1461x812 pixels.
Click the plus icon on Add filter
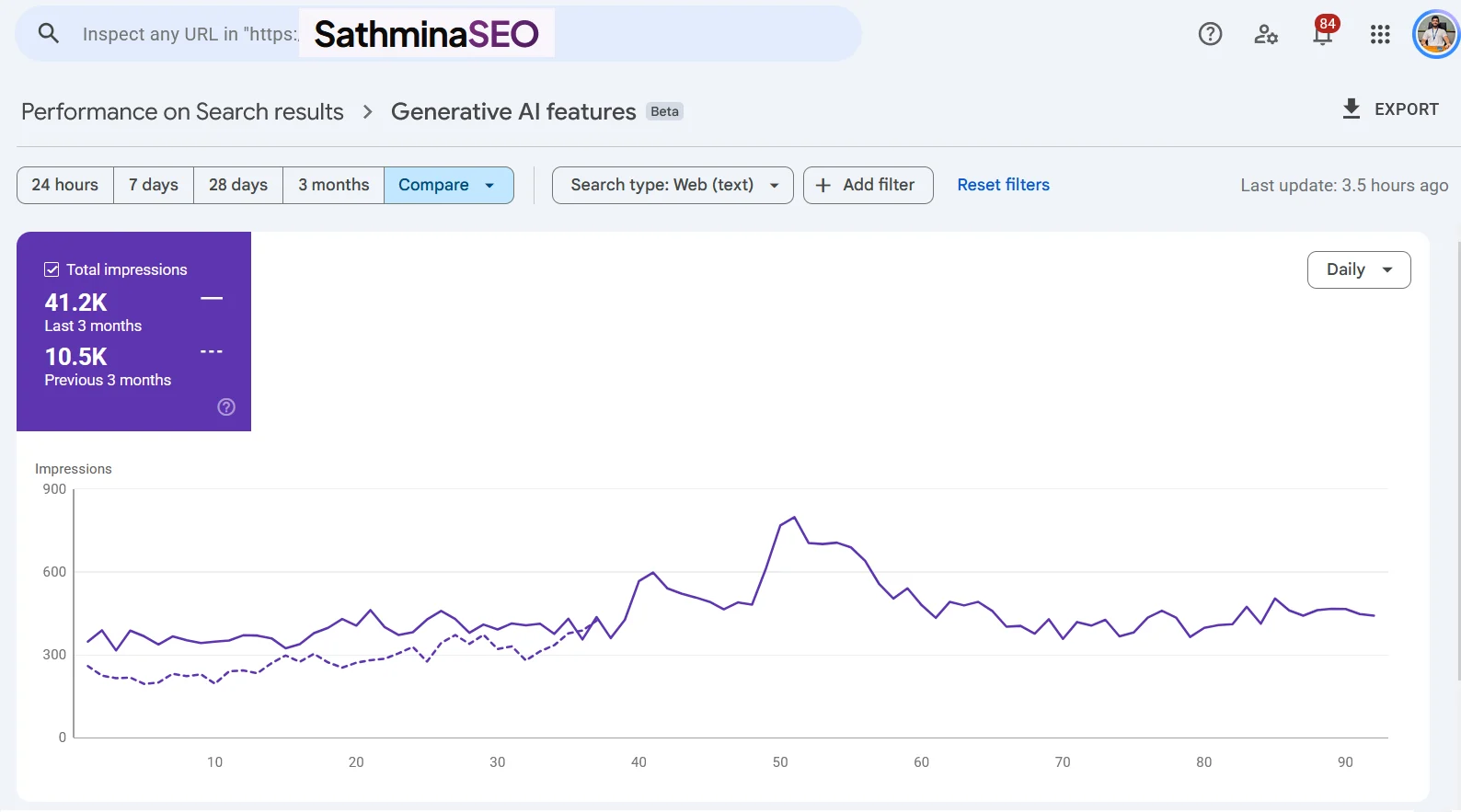(x=823, y=185)
